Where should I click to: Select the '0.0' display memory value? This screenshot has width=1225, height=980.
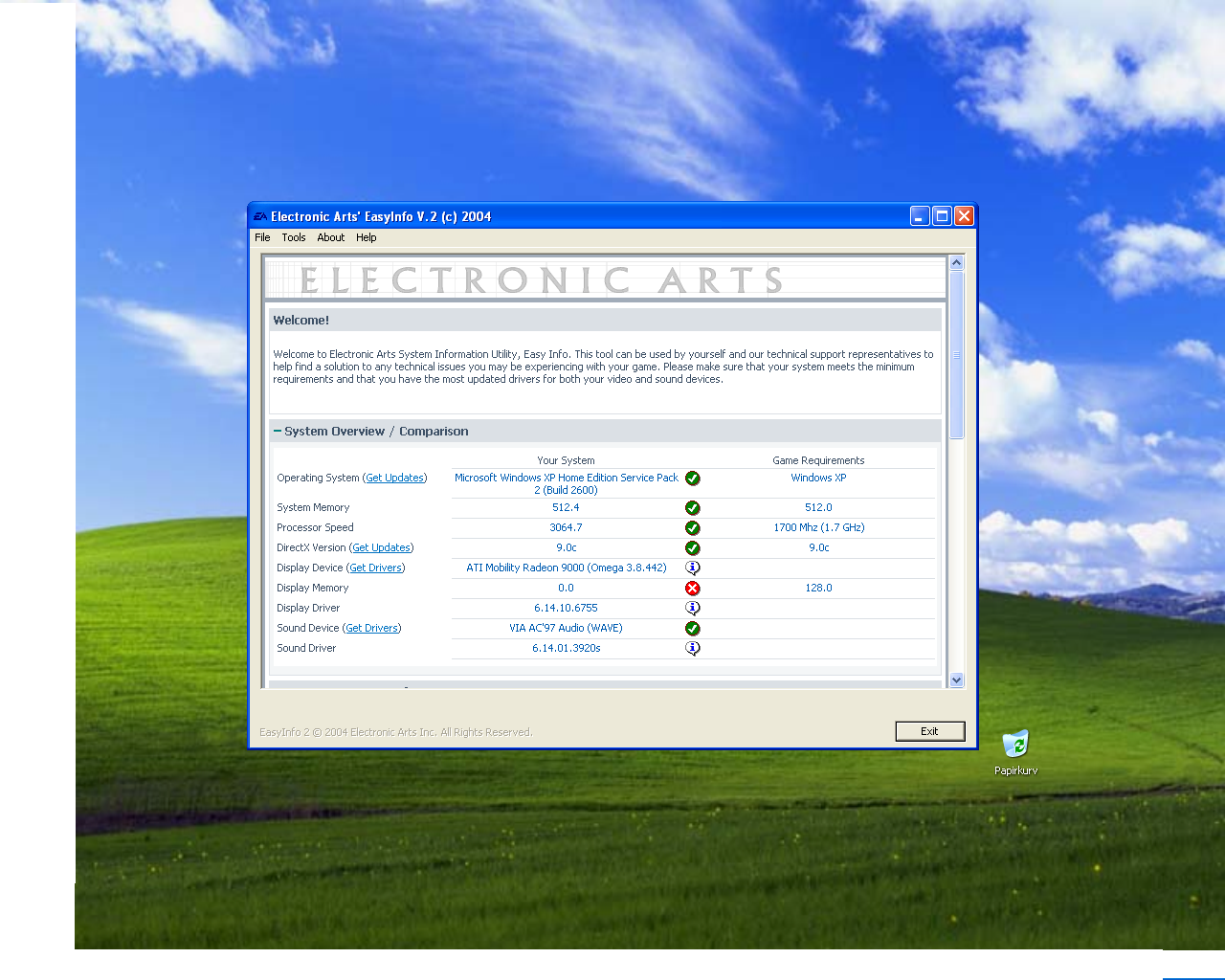pos(566,588)
